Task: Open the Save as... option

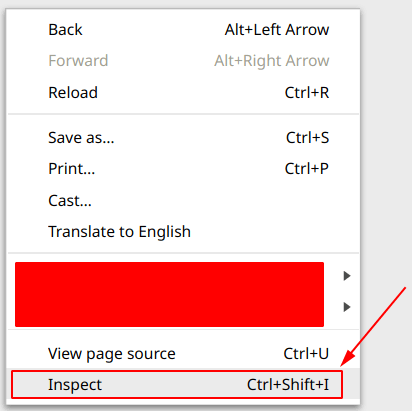Action: point(183,138)
